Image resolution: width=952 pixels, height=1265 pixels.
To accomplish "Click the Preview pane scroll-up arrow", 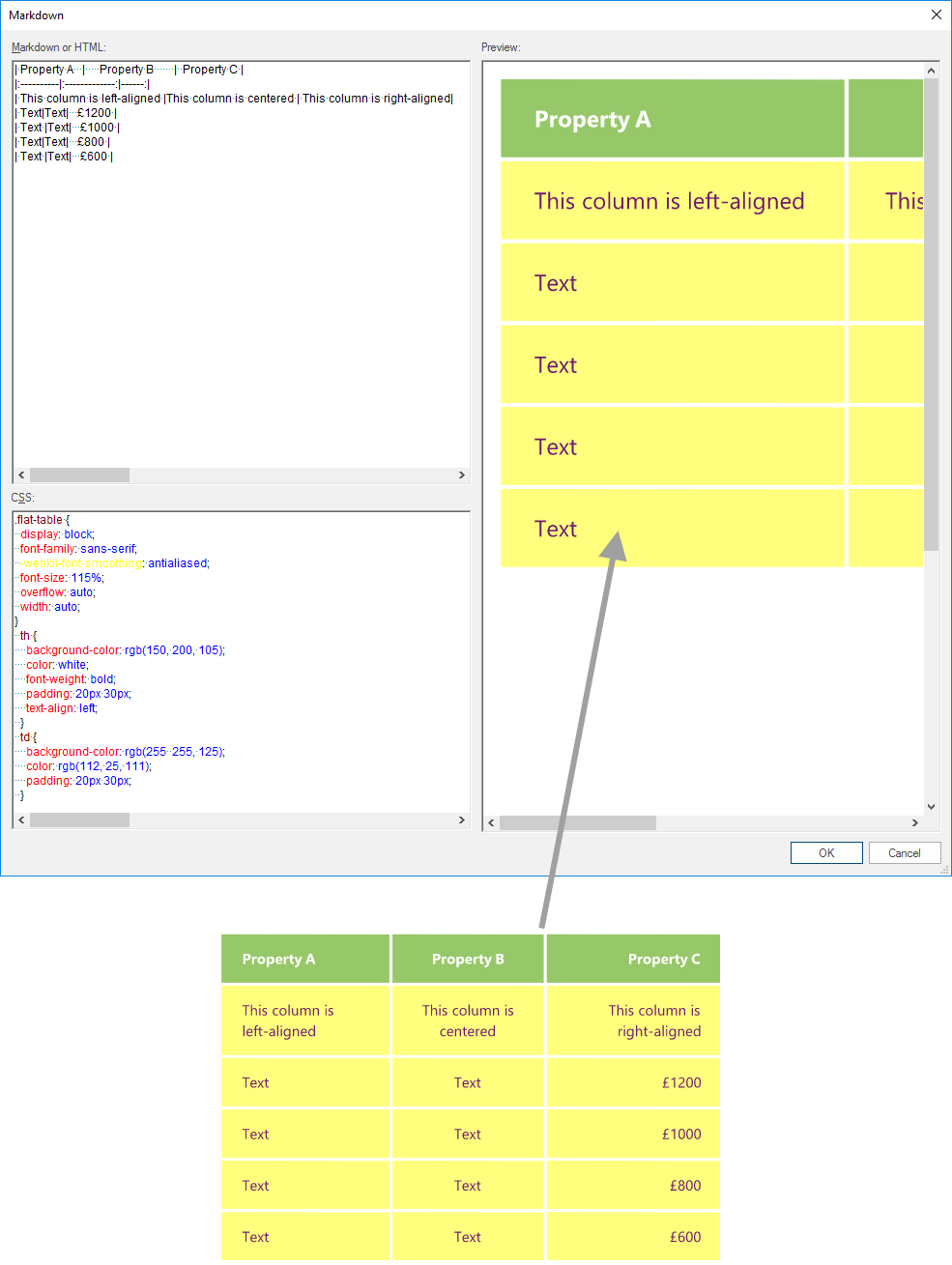I will click(x=931, y=71).
